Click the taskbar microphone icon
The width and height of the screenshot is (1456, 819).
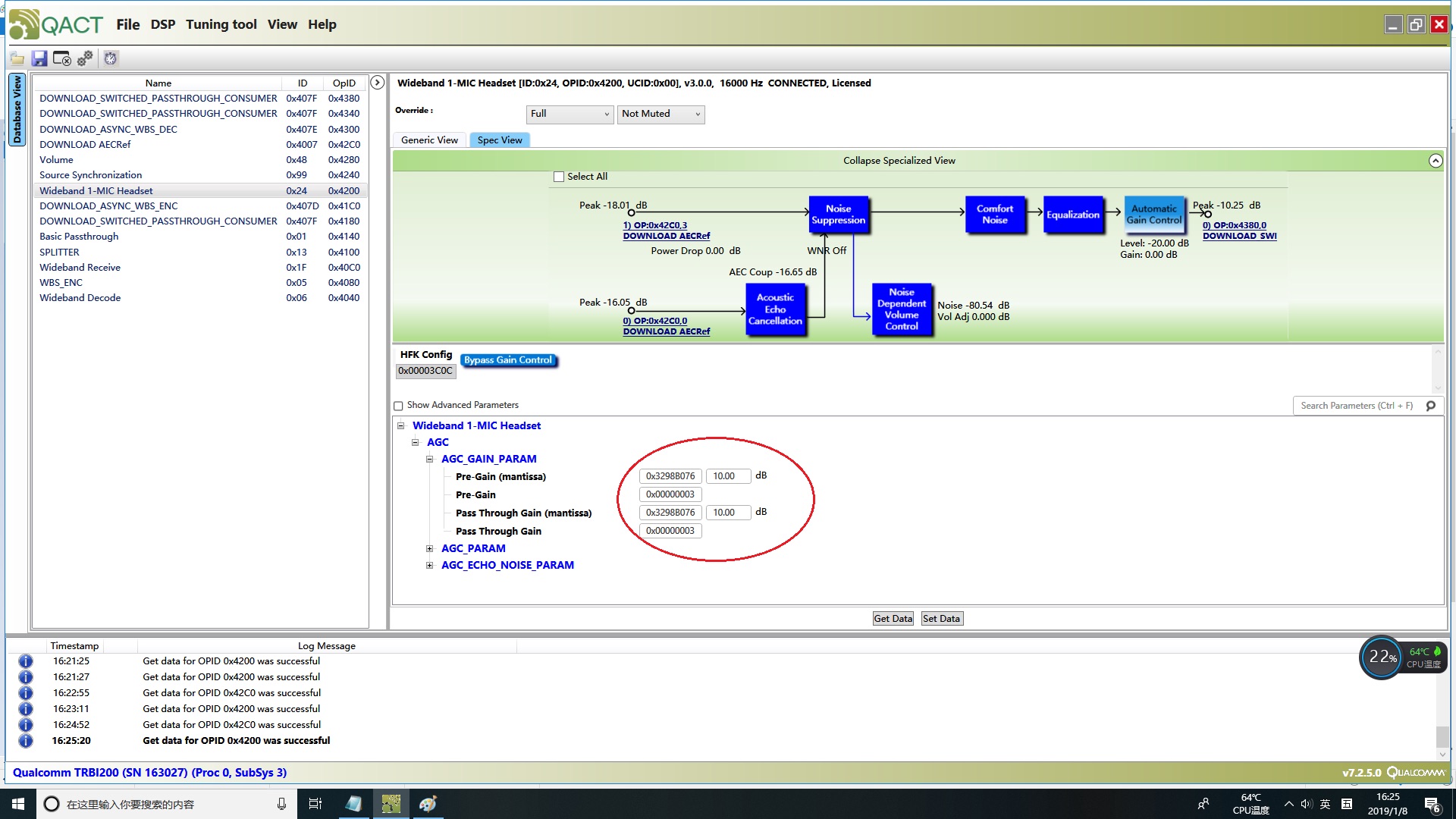281,804
